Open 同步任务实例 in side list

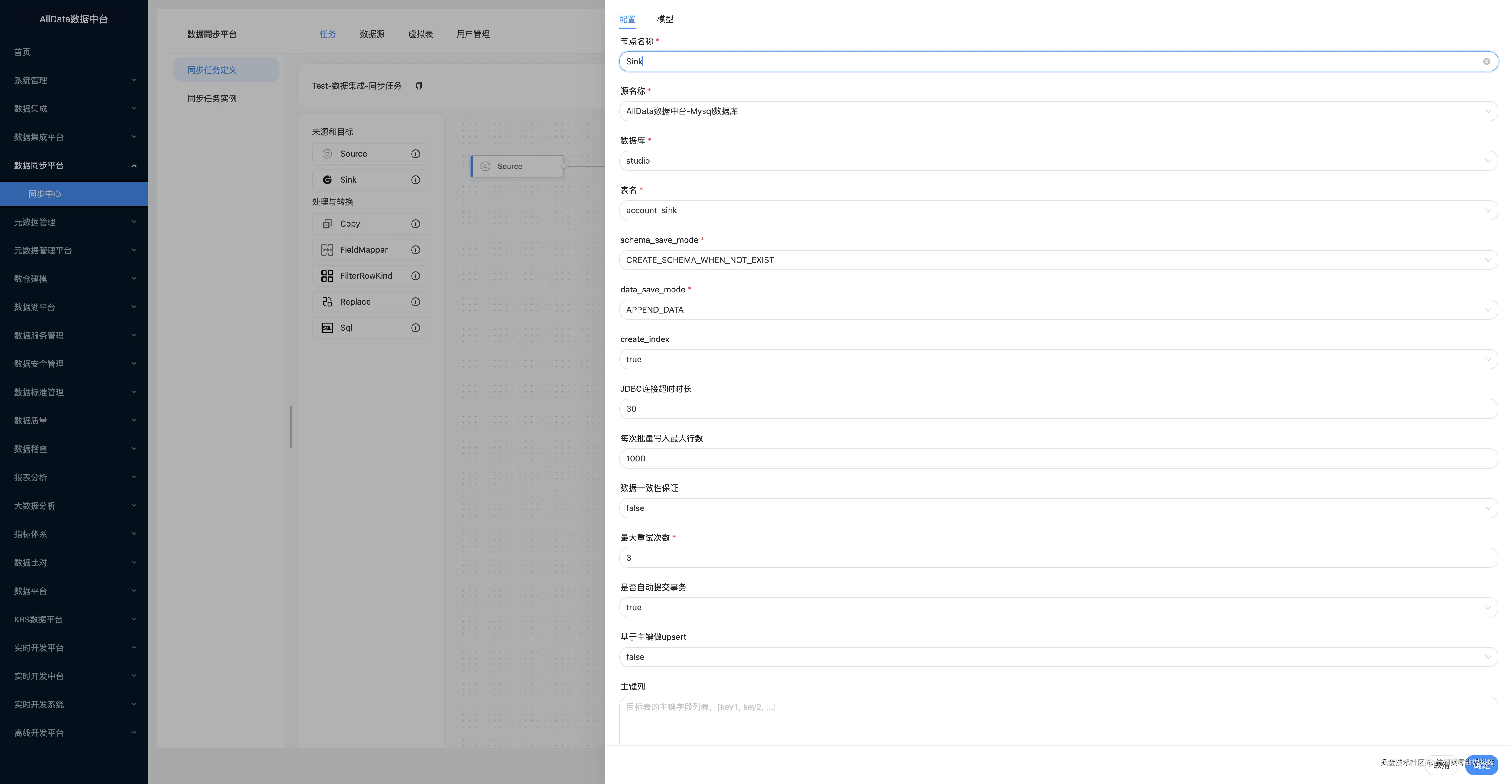(212, 99)
